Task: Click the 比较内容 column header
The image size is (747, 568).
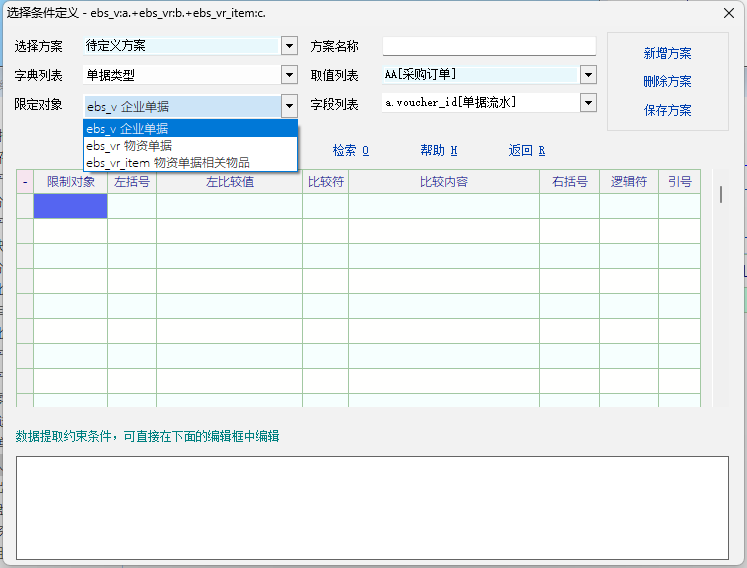Action: click(x=444, y=182)
